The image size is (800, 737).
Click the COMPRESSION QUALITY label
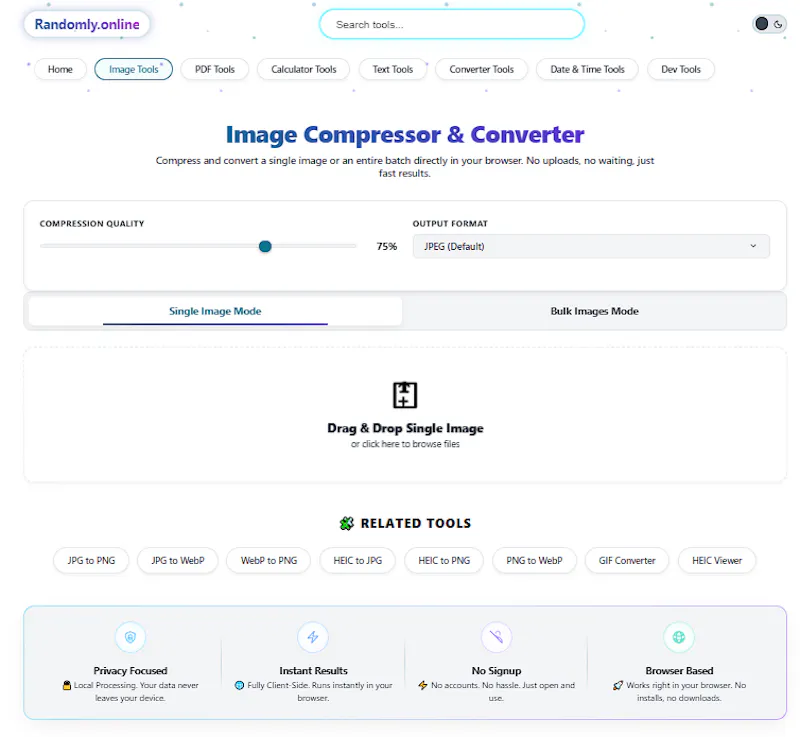pyautogui.click(x=92, y=223)
